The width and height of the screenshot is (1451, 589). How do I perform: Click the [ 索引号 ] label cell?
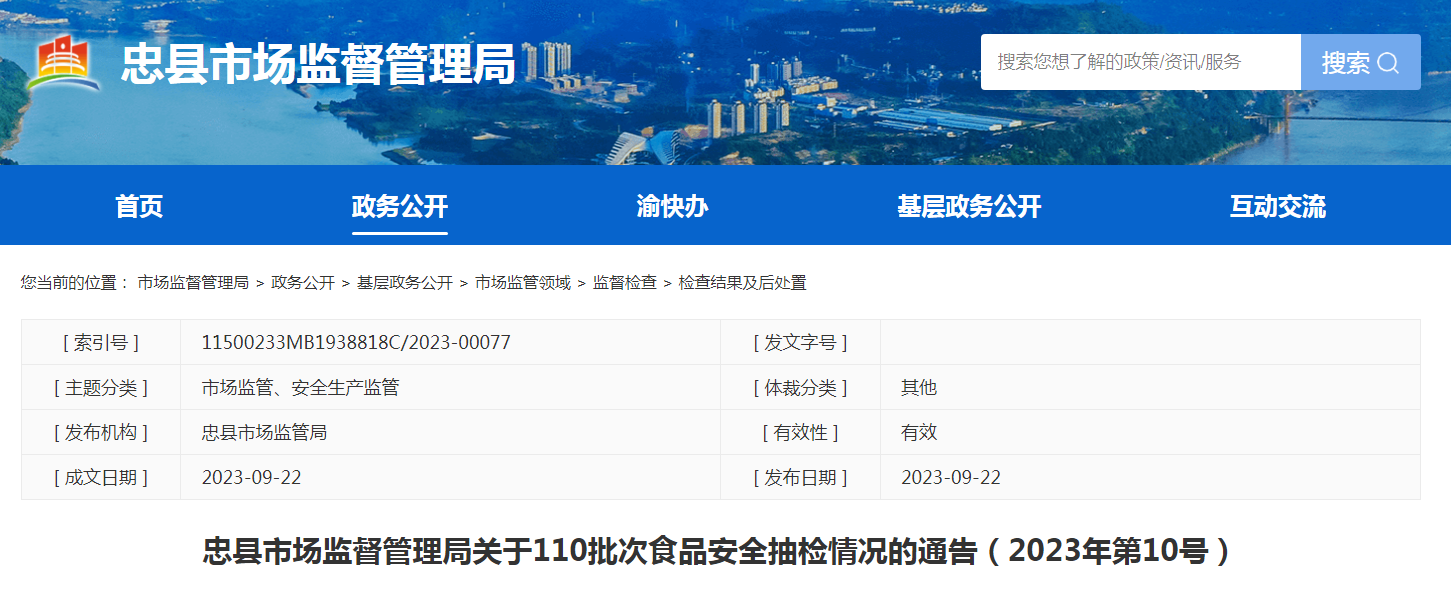[101, 342]
